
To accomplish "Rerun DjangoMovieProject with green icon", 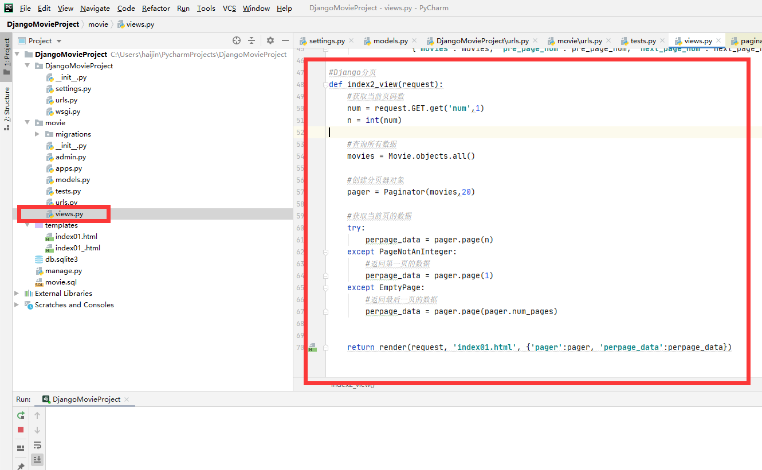I will coord(20,416).
